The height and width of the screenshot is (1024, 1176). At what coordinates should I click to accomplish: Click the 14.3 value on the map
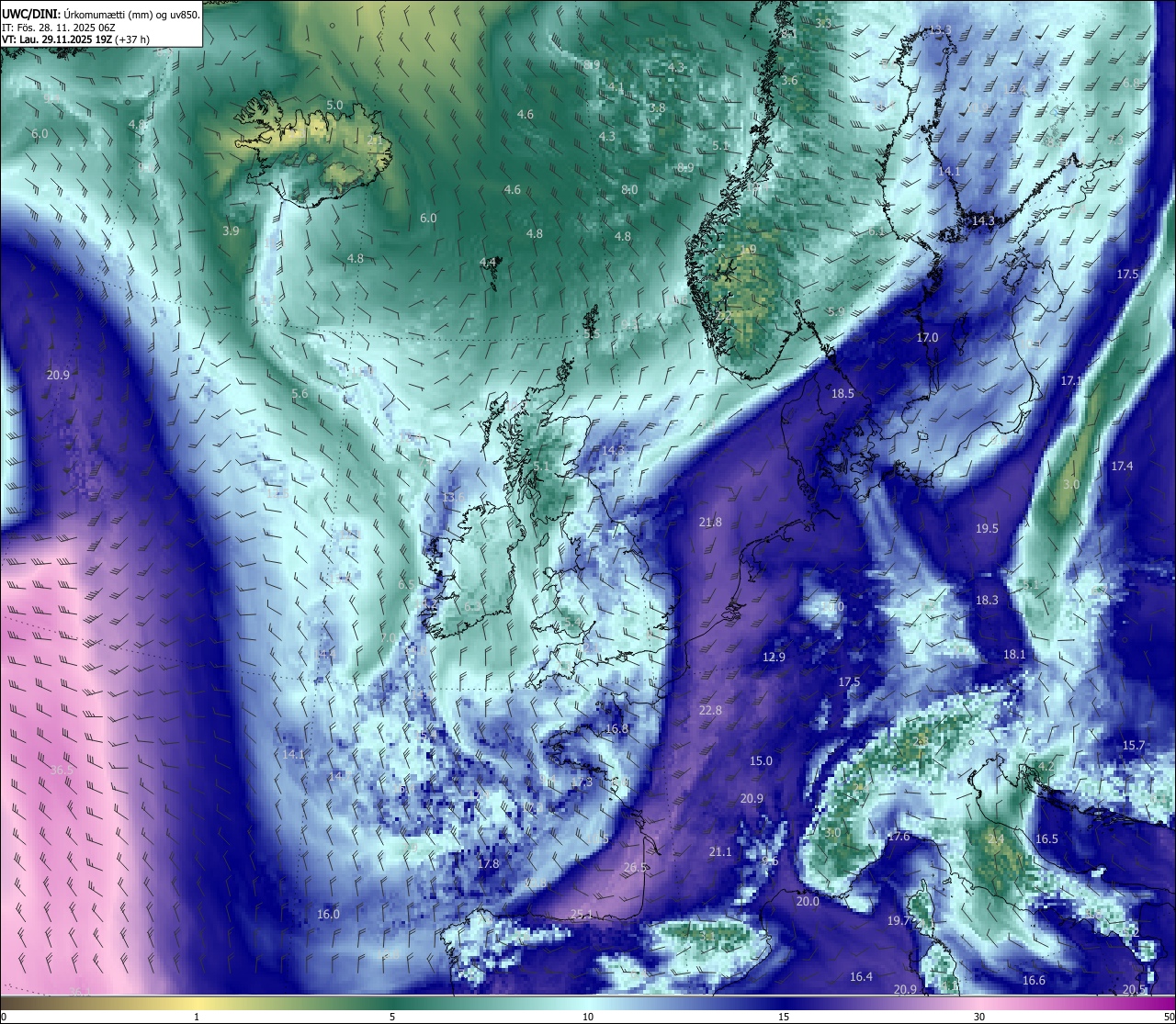983,221
